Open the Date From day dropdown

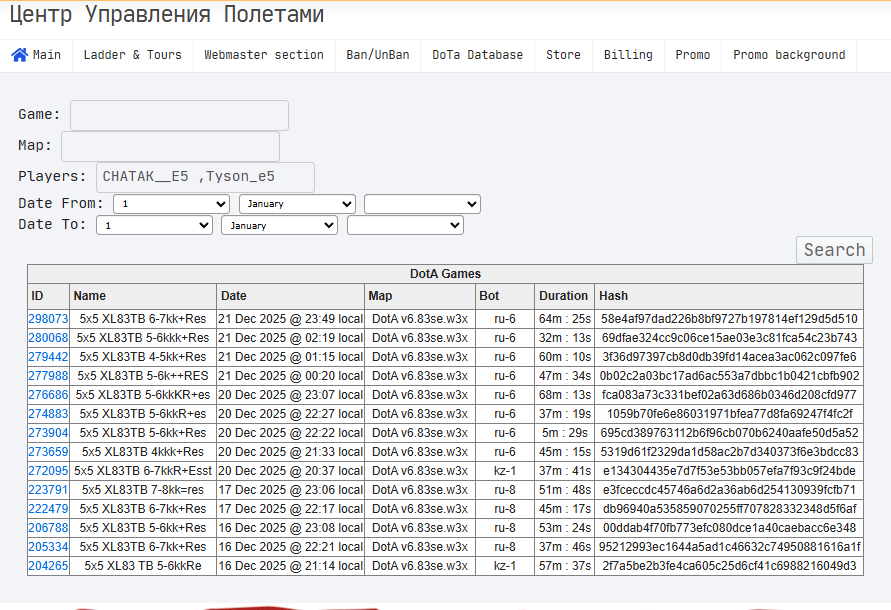(x=171, y=204)
